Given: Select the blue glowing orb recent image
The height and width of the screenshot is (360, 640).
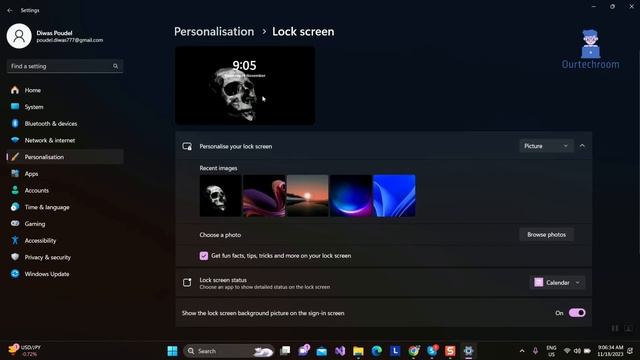Looking at the screenshot, I should click(x=351, y=196).
